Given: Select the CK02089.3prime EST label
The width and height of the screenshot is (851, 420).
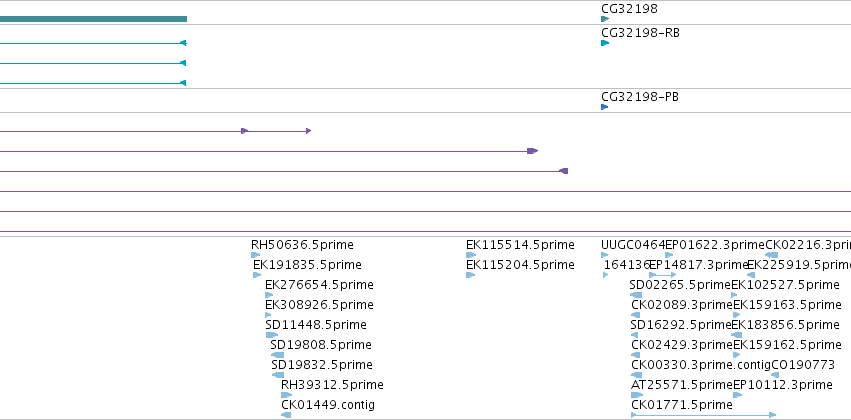Looking at the screenshot, I should point(682,305).
